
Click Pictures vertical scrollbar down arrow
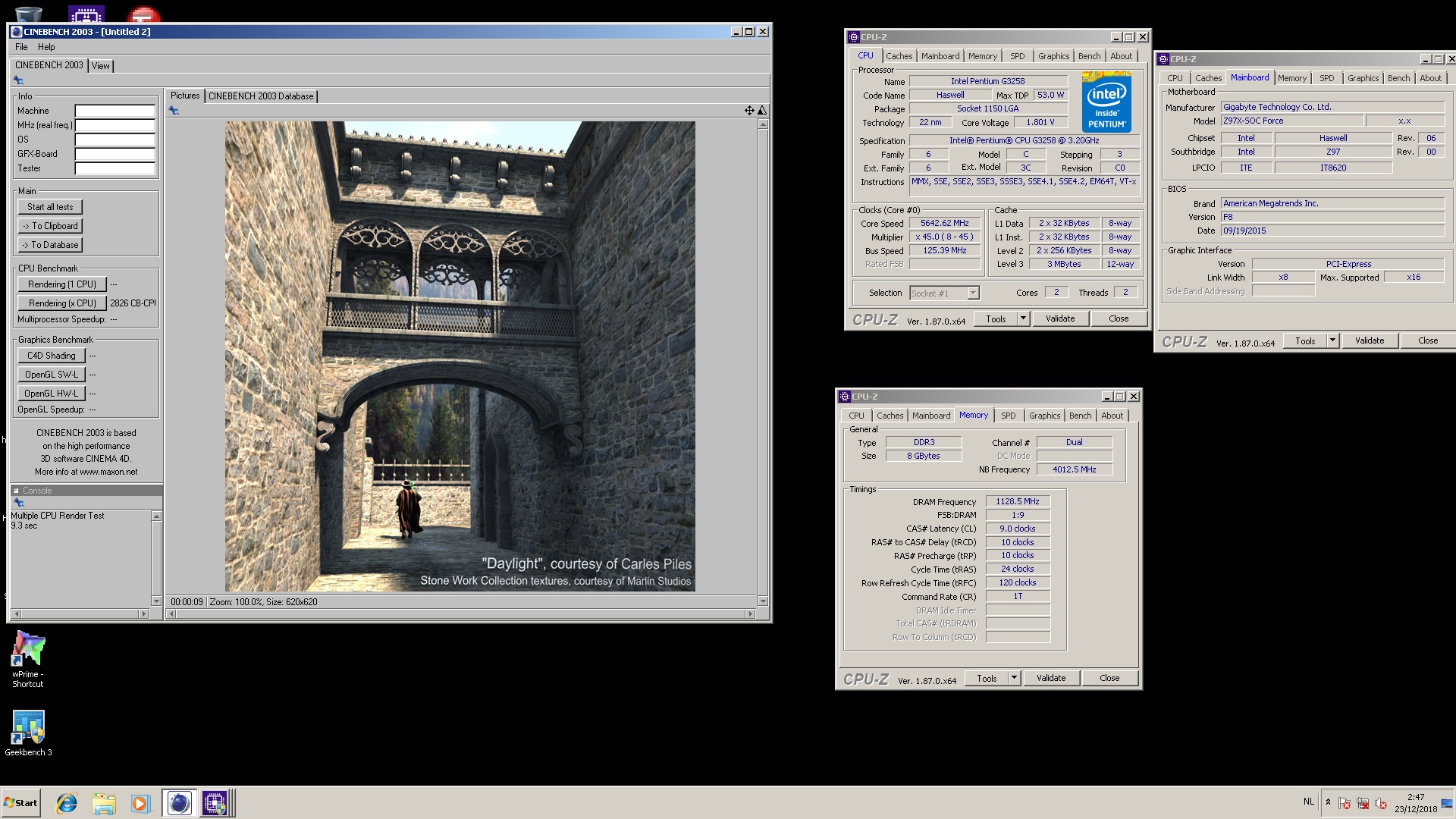pos(762,601)
